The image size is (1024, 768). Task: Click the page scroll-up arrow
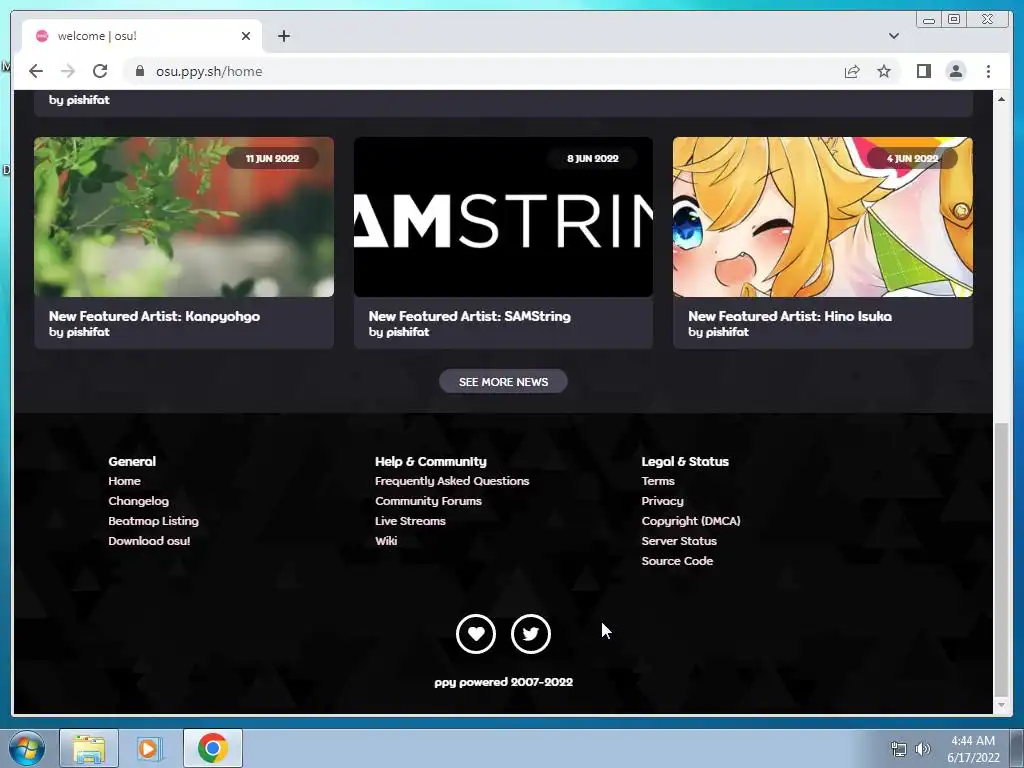click(x=1001, y=99)
